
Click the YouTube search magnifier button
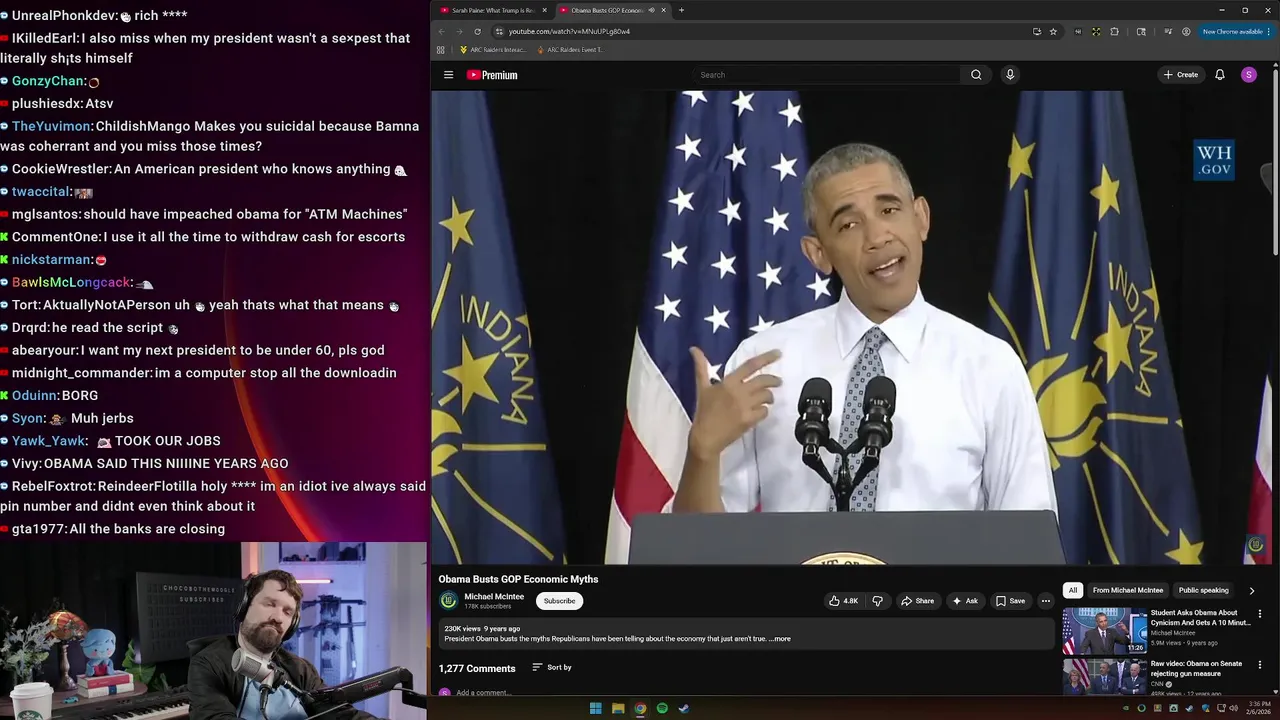pos(976,75)
